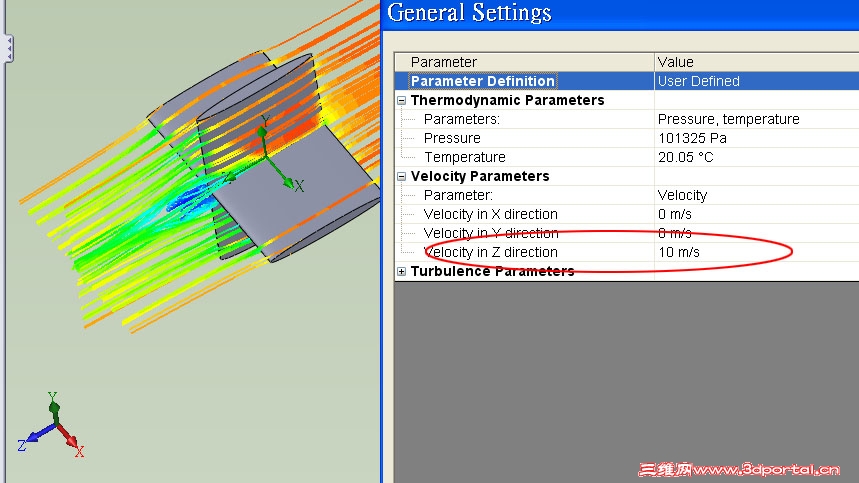
Task: Click the model origin coordinate triad
Action: pos(266,155)
